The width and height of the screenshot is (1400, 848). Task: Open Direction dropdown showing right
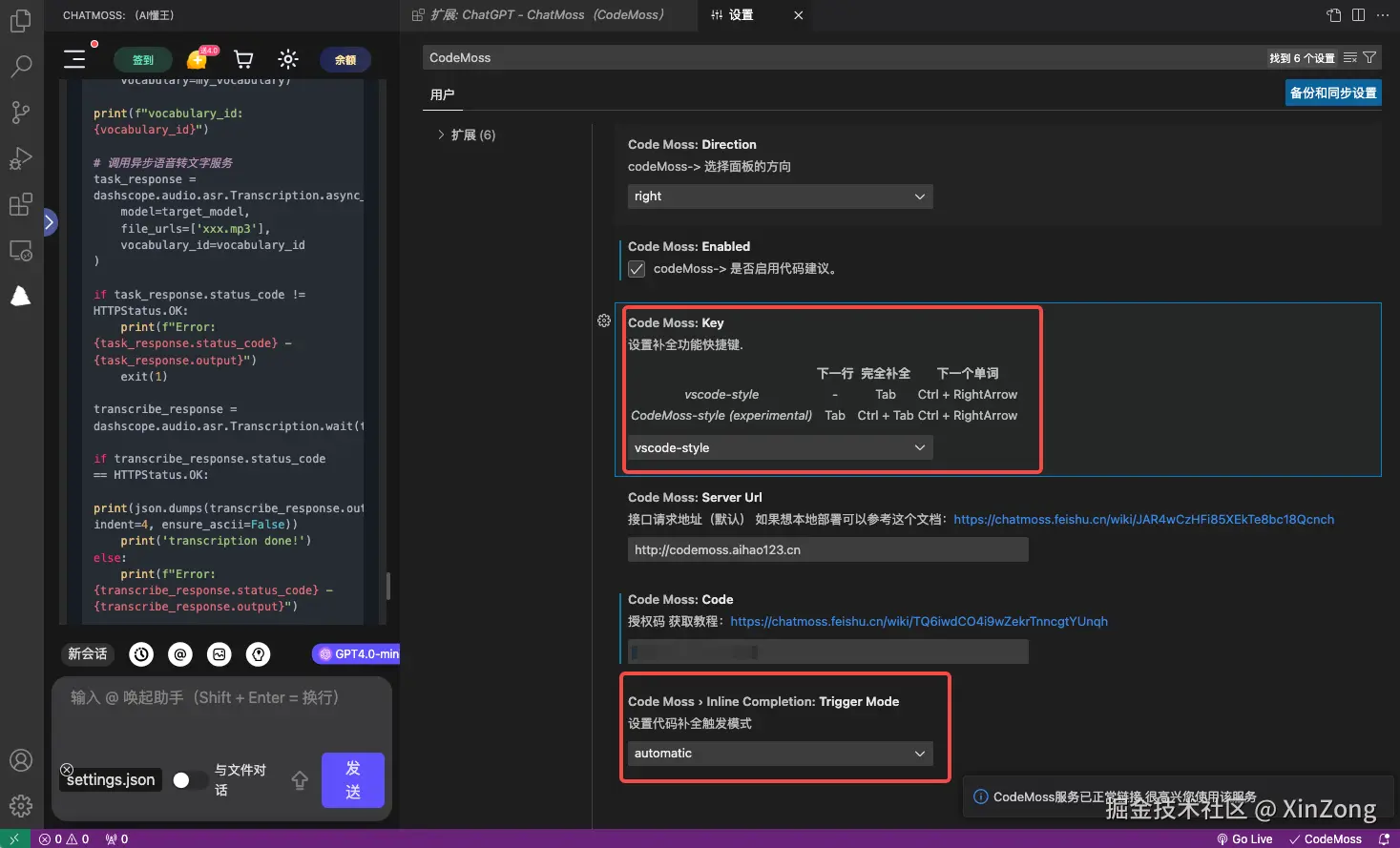pos(780,196)
